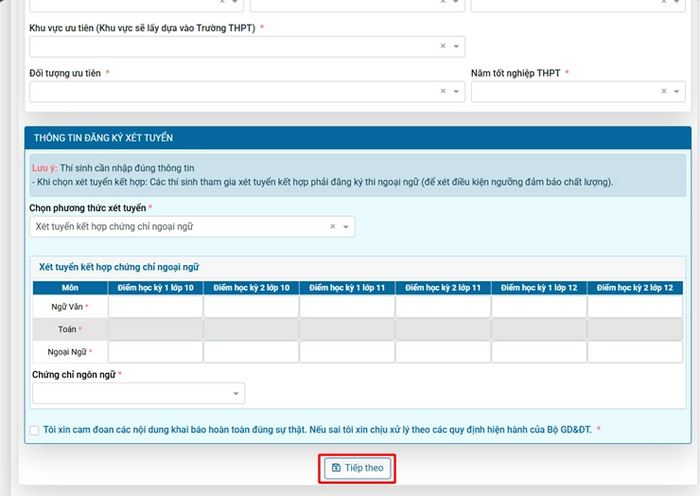Click the Điểm học kỳ 1 lớp 10 header

pyautogui.click(x=155, y=288)
